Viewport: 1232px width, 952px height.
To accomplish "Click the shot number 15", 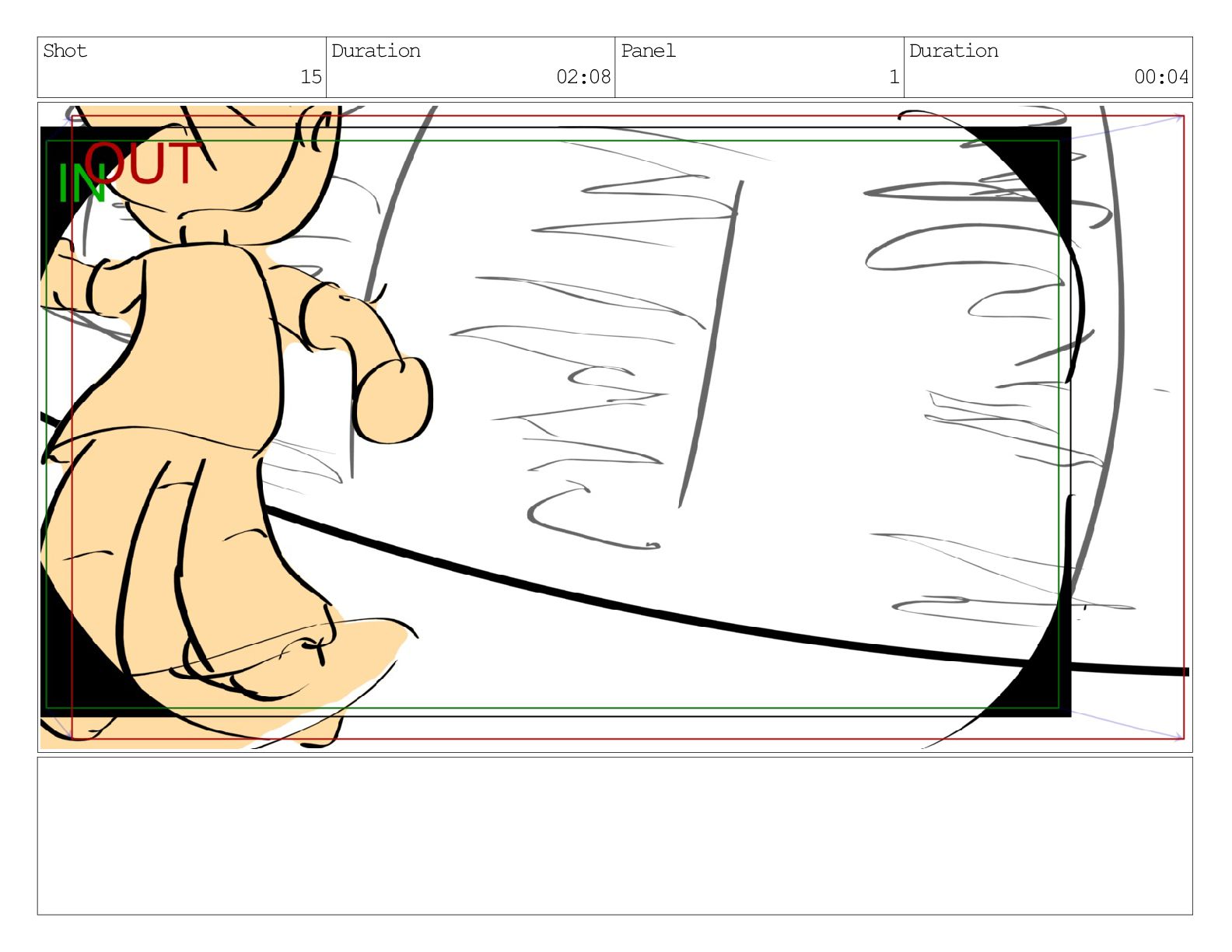I will point(311,77).
